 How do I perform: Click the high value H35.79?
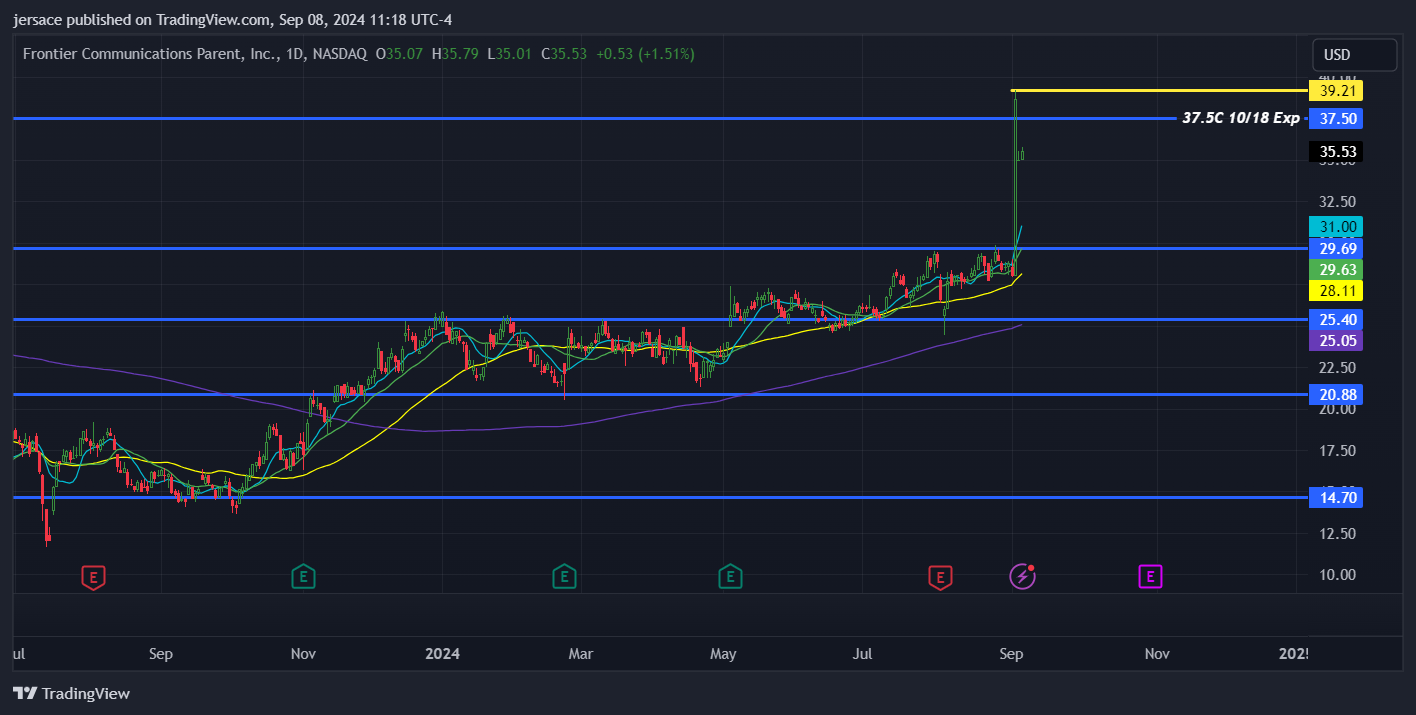click(456, 53)
